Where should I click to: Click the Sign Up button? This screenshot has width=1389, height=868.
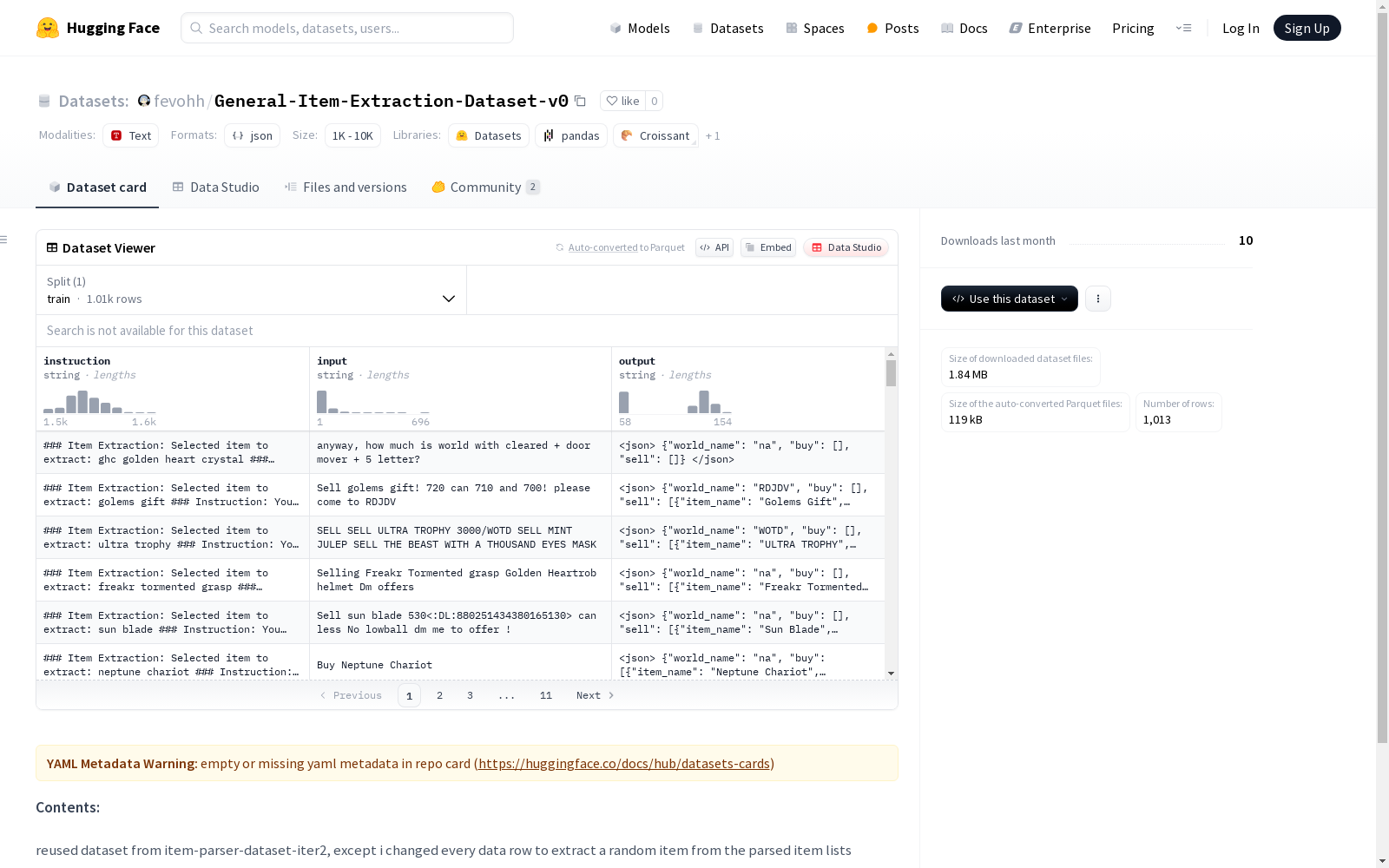tap(1307, 28)
